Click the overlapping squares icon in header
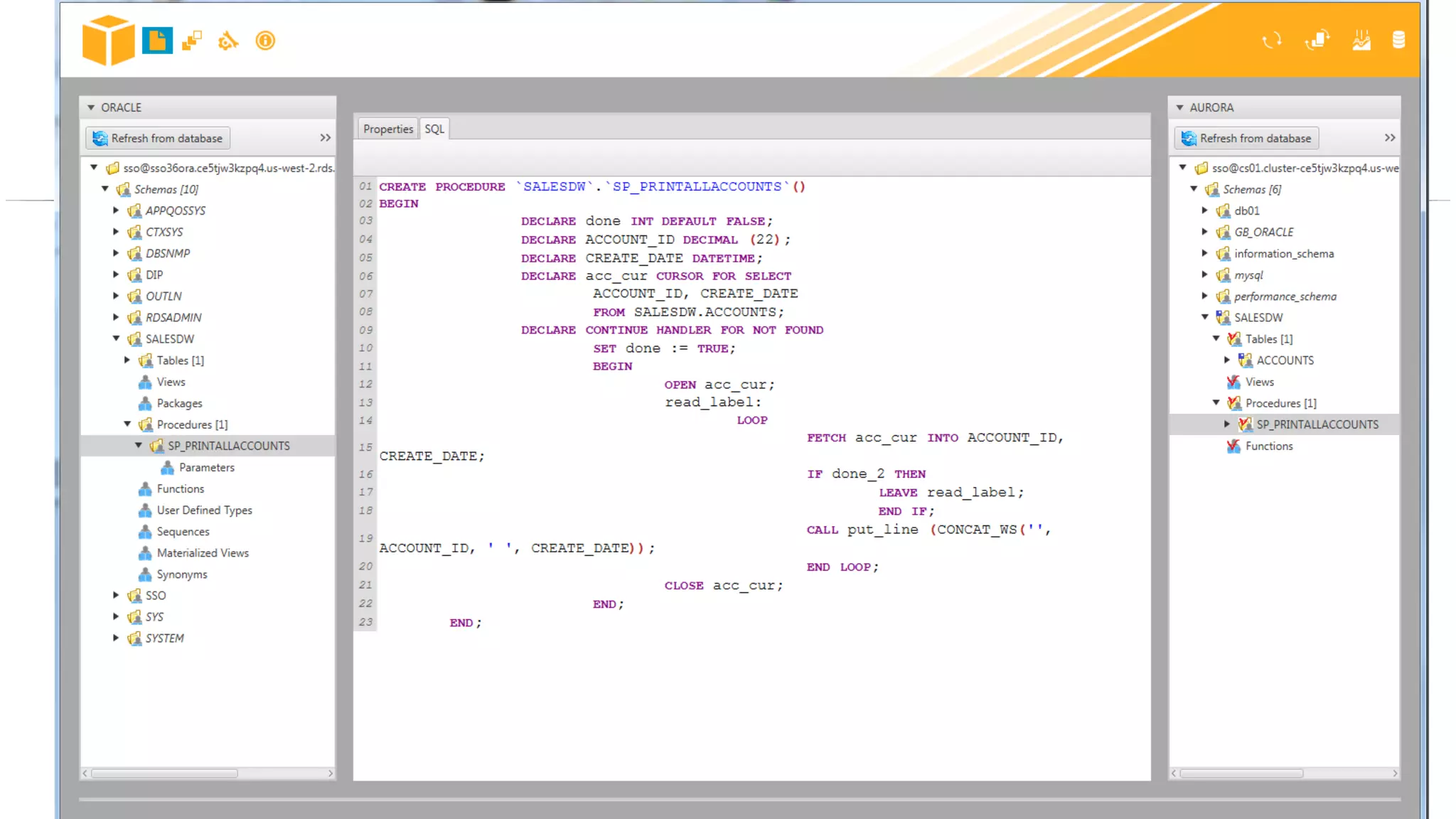This screenshot has height=819, width=1456. coord(192,41)
